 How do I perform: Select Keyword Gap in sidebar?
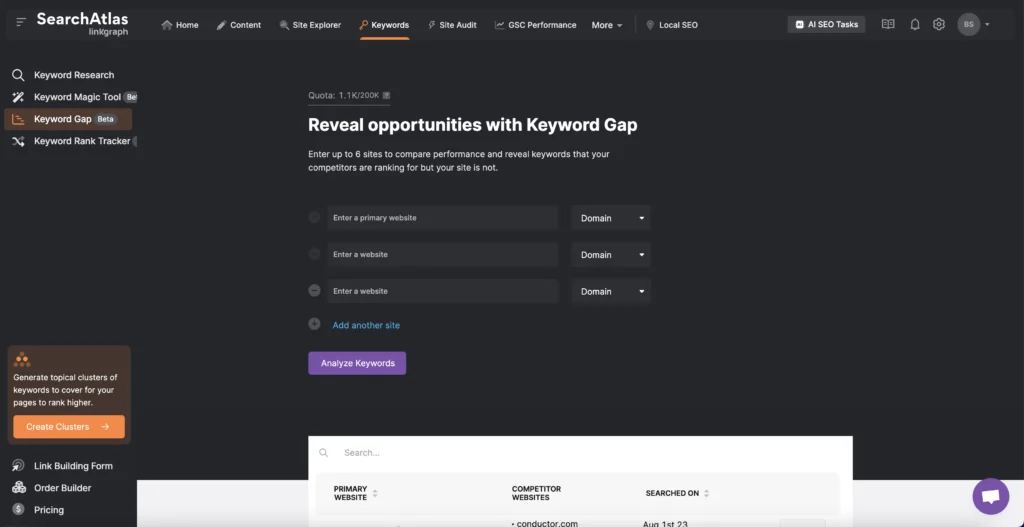click(68, 120)
